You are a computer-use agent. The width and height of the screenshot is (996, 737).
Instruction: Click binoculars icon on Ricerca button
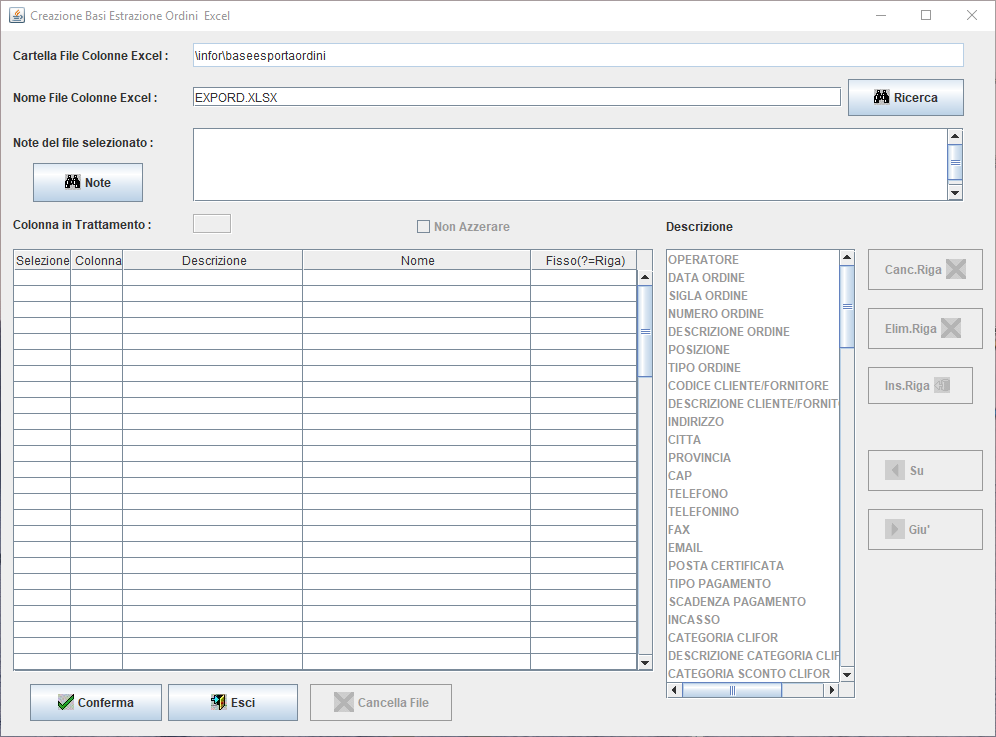(x=881, y=97)
